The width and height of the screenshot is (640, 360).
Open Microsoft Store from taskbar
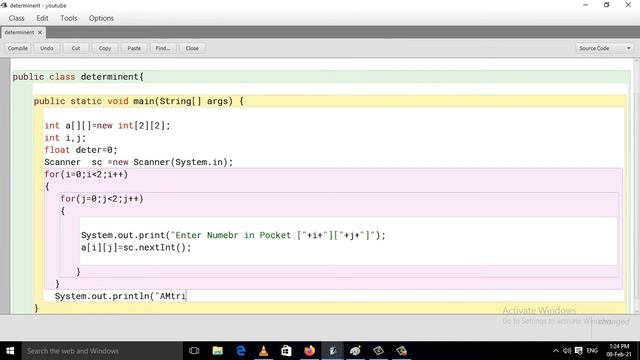click(x=287, y=351)
